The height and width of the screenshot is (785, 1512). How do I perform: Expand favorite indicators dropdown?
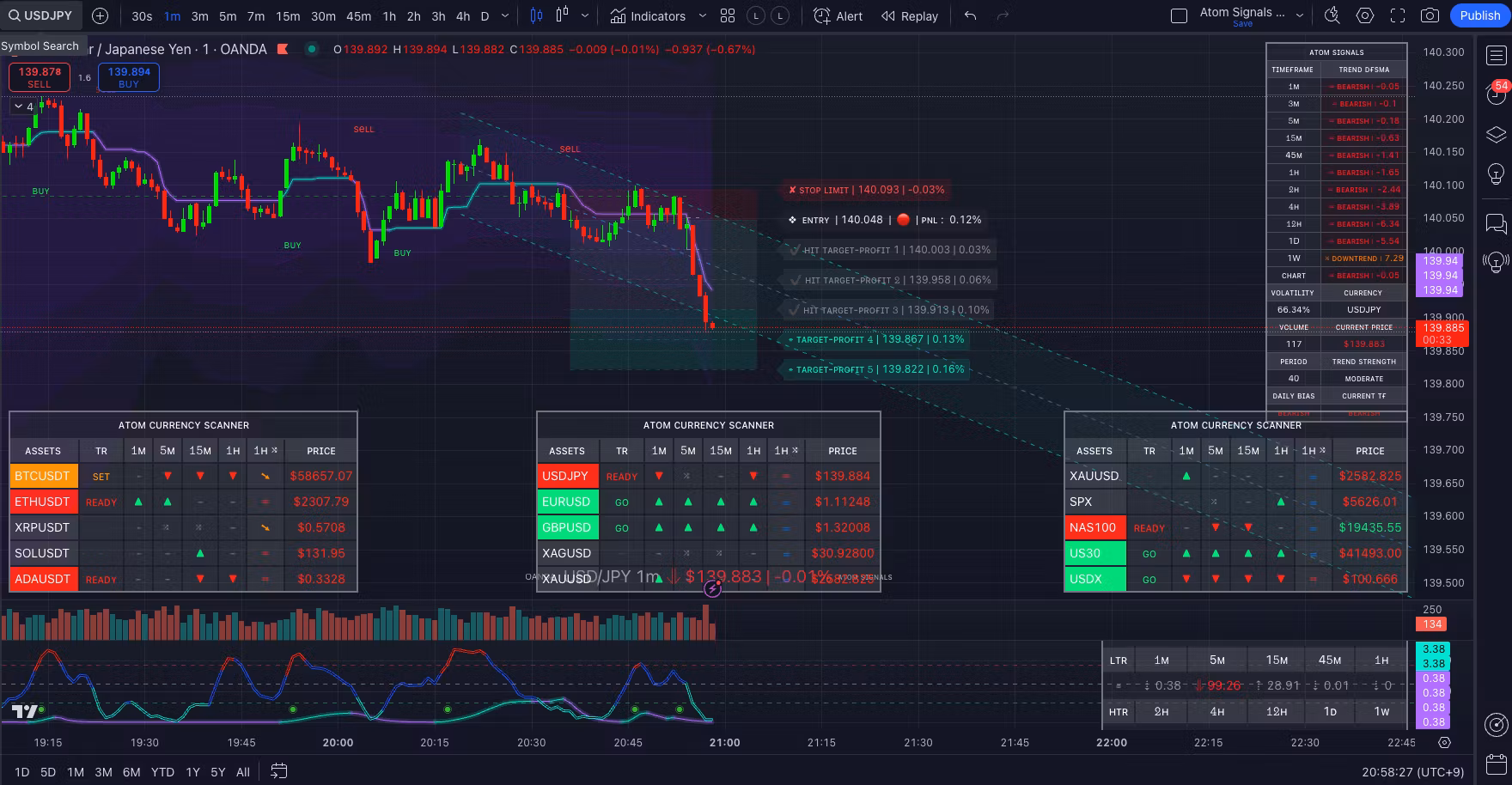[702, 16]
